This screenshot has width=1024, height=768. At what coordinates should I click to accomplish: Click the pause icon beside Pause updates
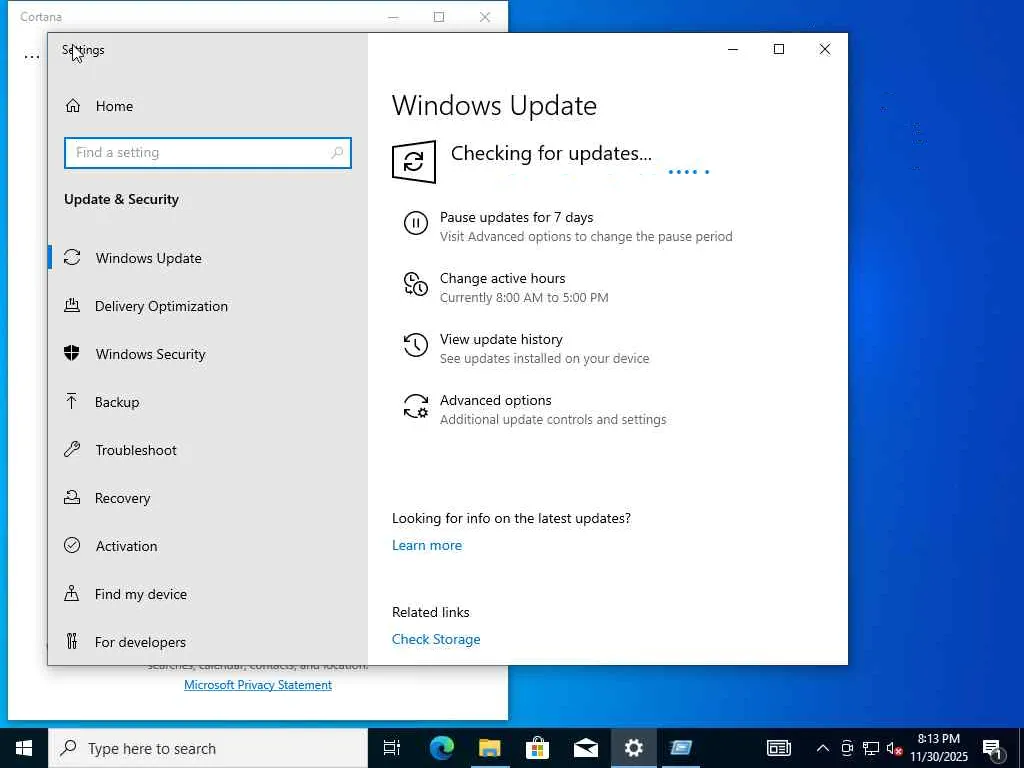click(x=416, y=223)
